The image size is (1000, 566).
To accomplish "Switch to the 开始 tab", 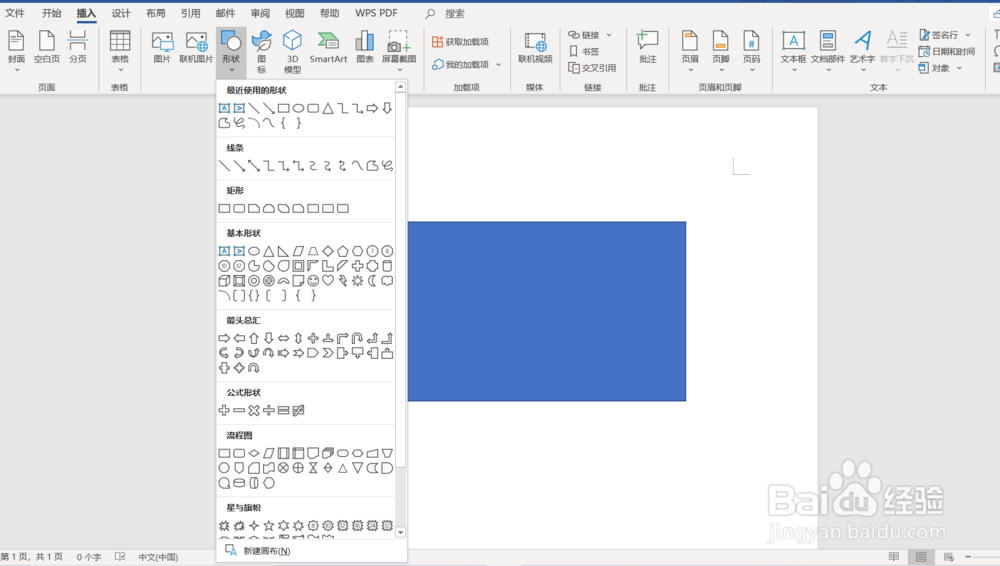I will click(51, 13).
